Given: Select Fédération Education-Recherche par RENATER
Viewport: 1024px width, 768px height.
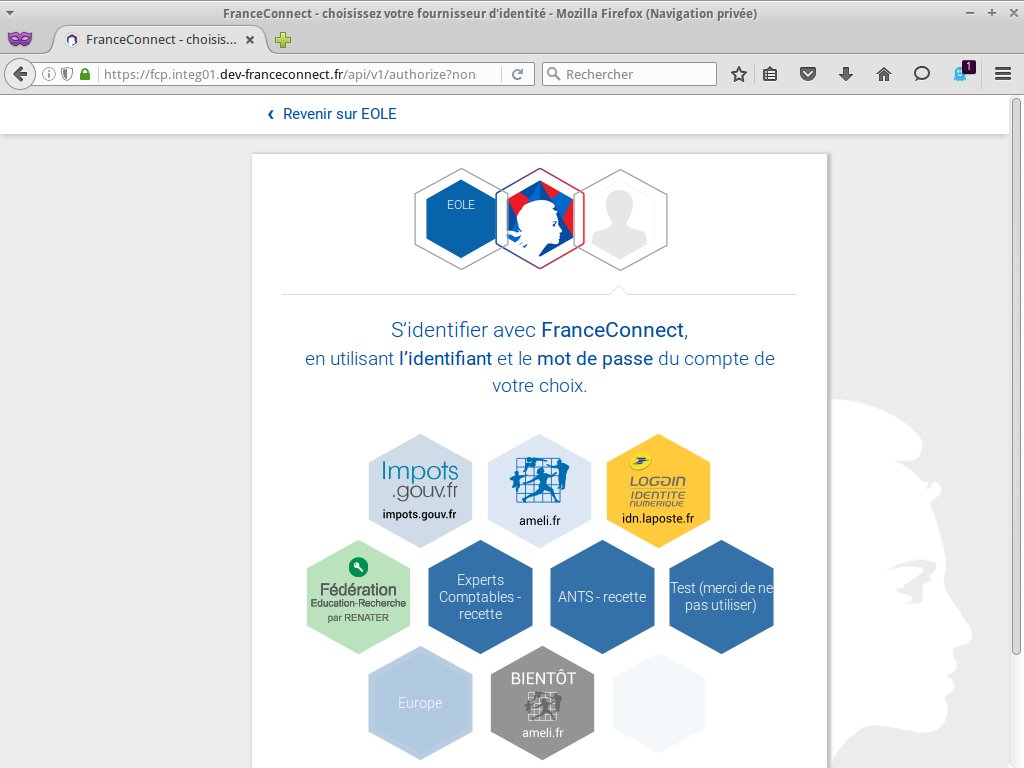Looking at the screenshot, I should pyautogui.click(x=359, y=597).
